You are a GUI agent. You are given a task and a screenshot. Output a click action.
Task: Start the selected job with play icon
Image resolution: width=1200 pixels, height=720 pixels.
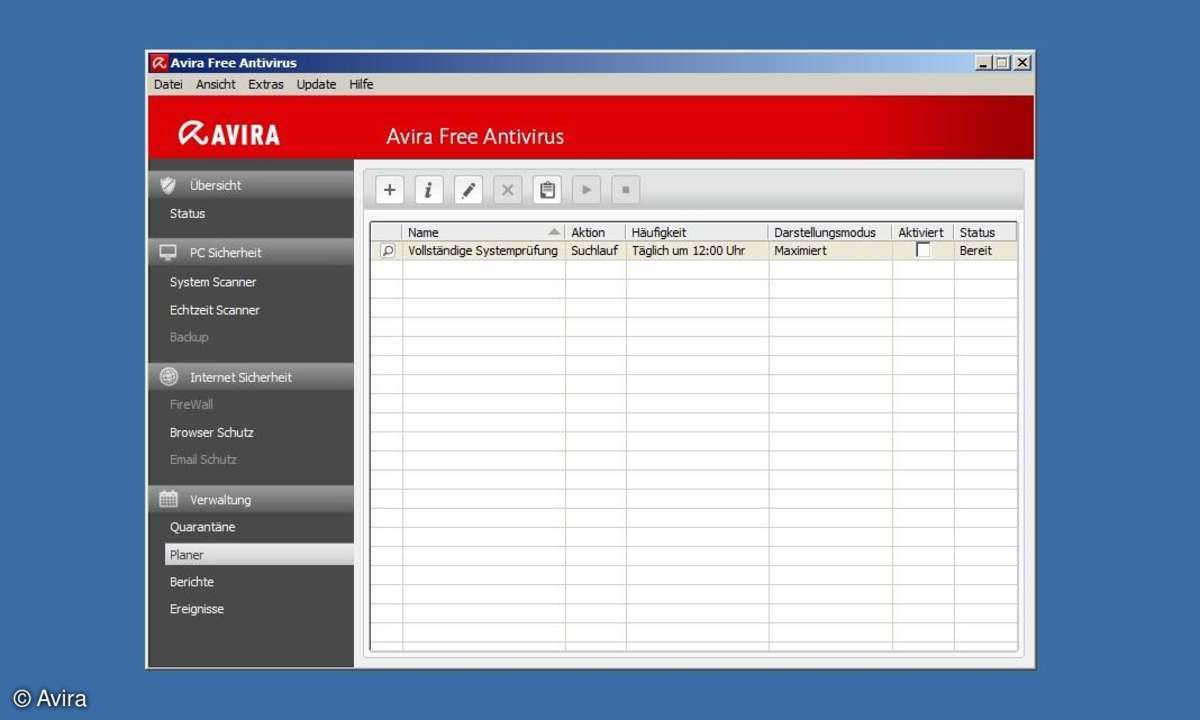[586, 190]
